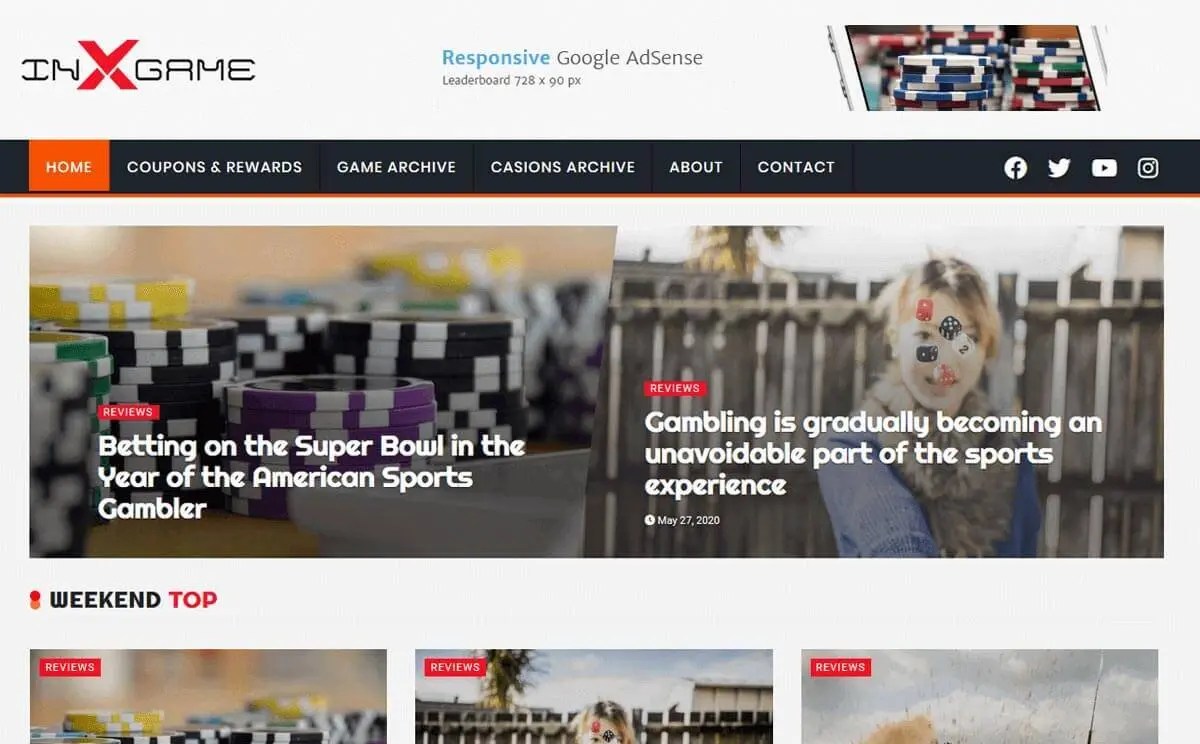This screenshot has width=1200, height=744.
Task: Open the Casions Archive menu item
Action: [562, 167]
